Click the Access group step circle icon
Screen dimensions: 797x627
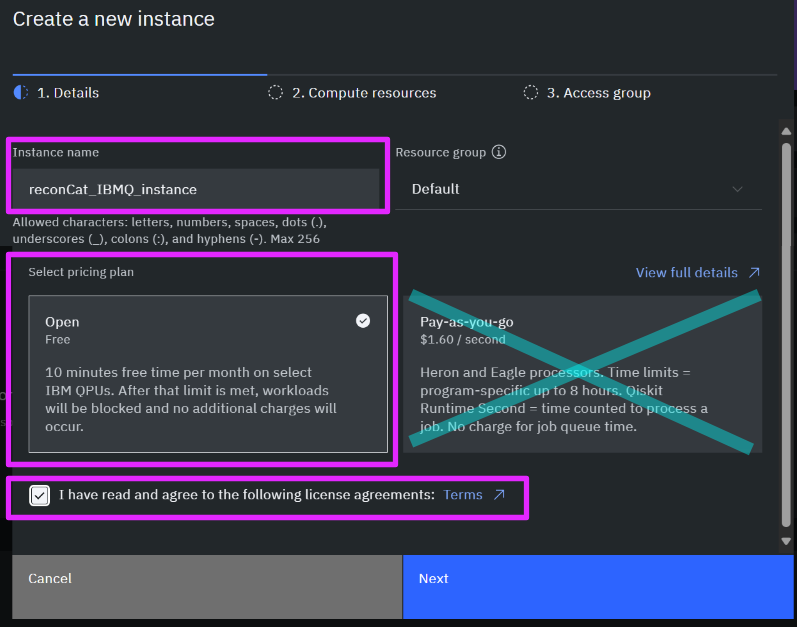[x=531, y=92]
